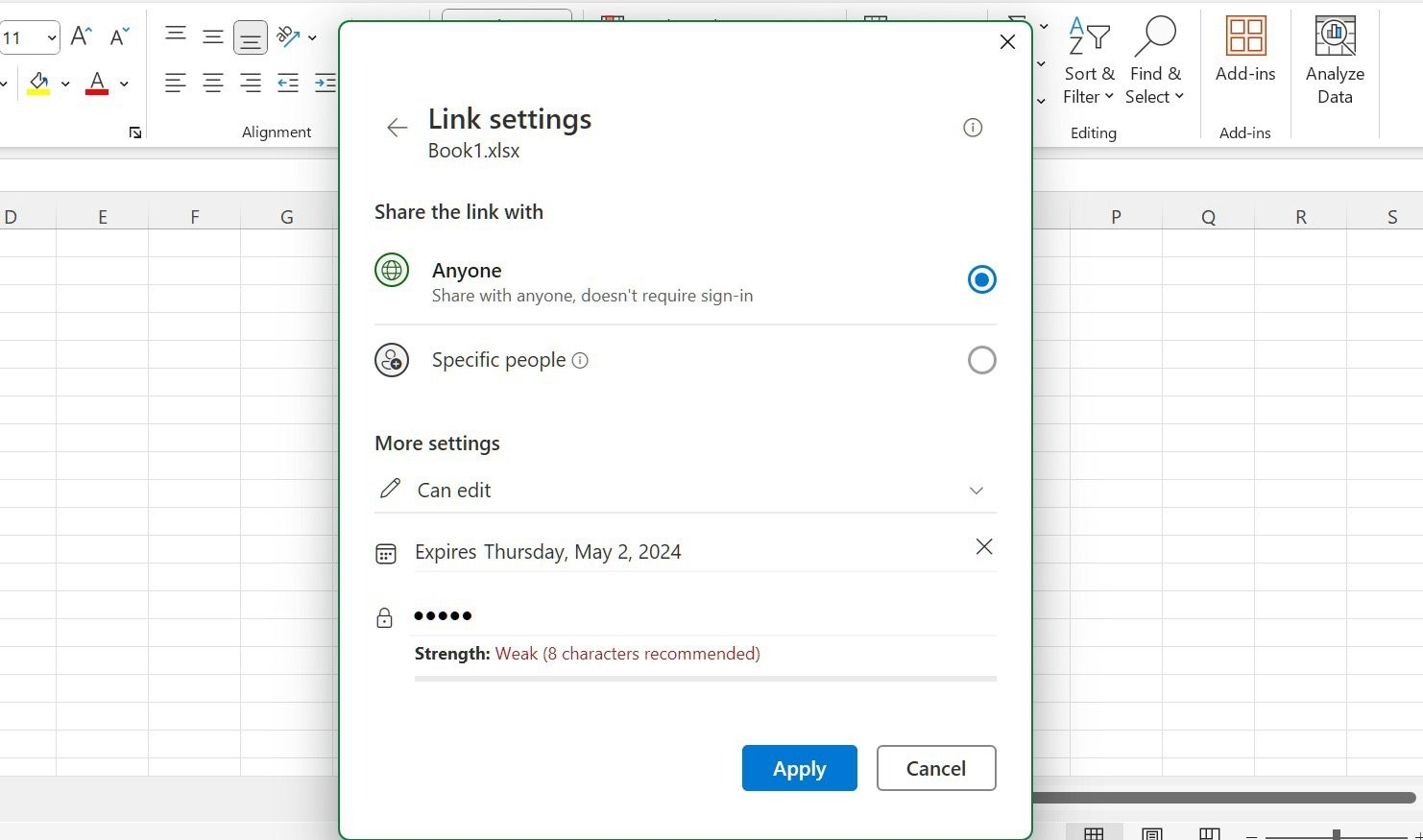Screen dimensions: 1423x840
Task: Click the password input field
Action: 703,616
